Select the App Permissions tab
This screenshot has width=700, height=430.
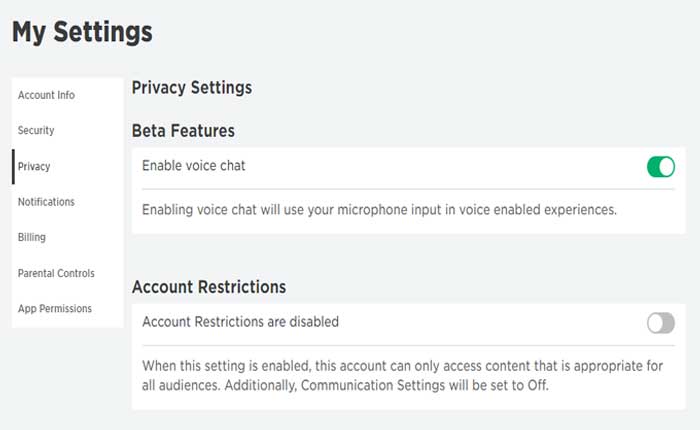[x=55, y=309]
